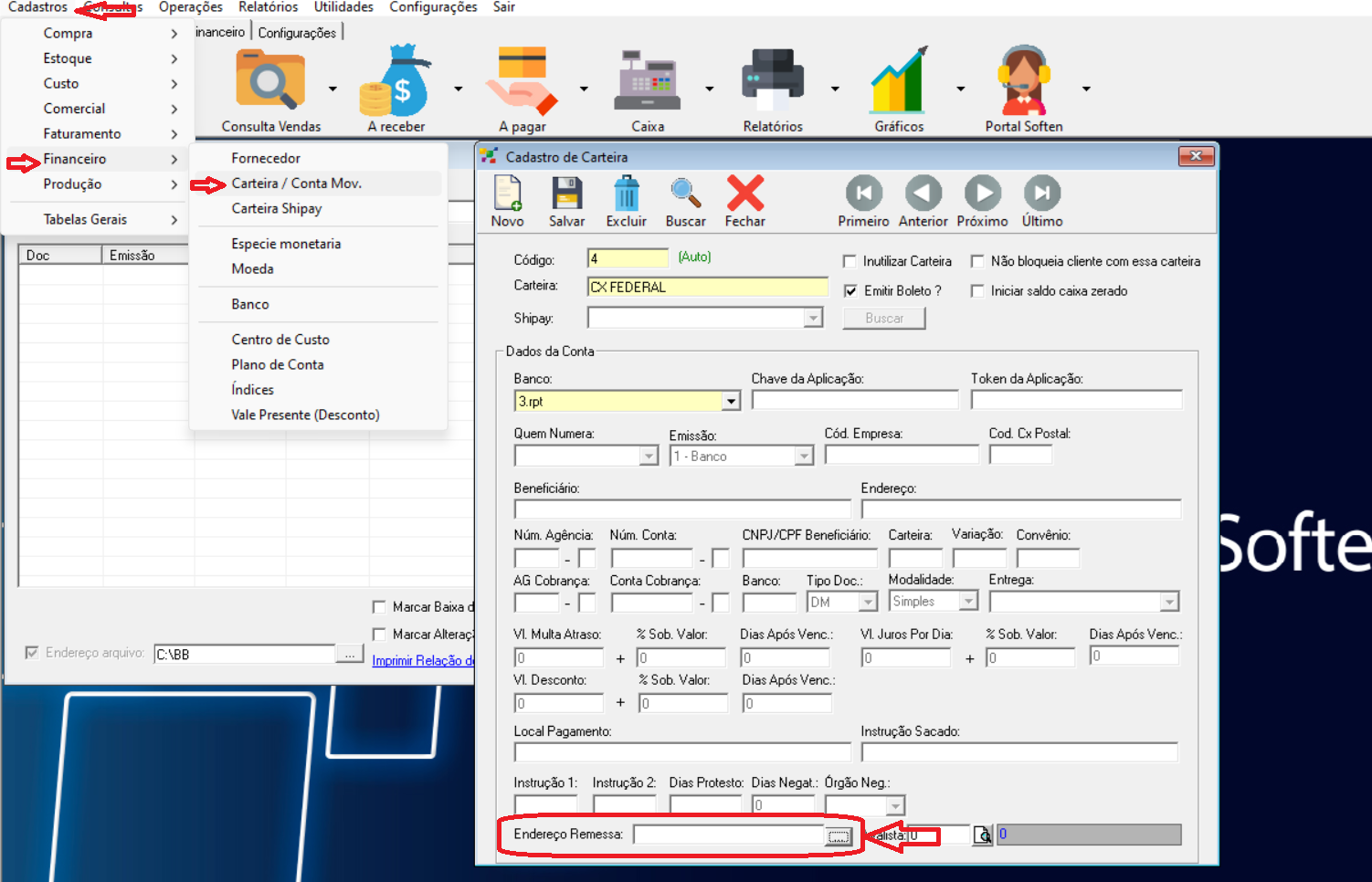The image size is (1372, 882).
Task: Click the Buscar button beside Shipay
Action: tap(884, 318)
